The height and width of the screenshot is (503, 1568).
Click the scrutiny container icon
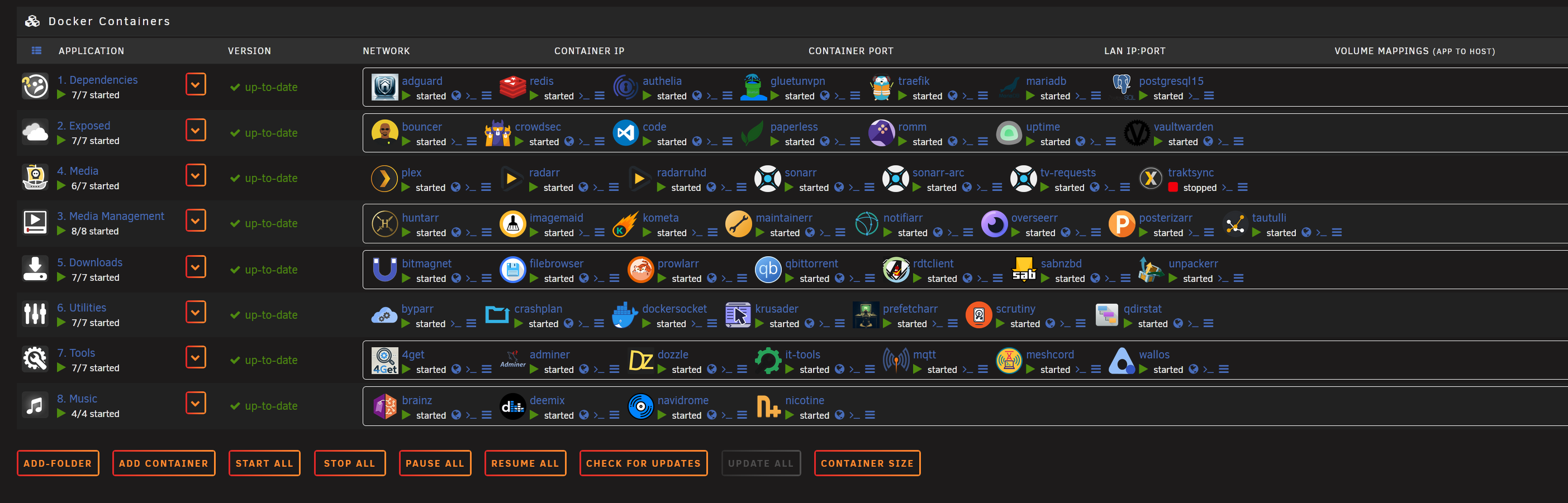[979, 315]
